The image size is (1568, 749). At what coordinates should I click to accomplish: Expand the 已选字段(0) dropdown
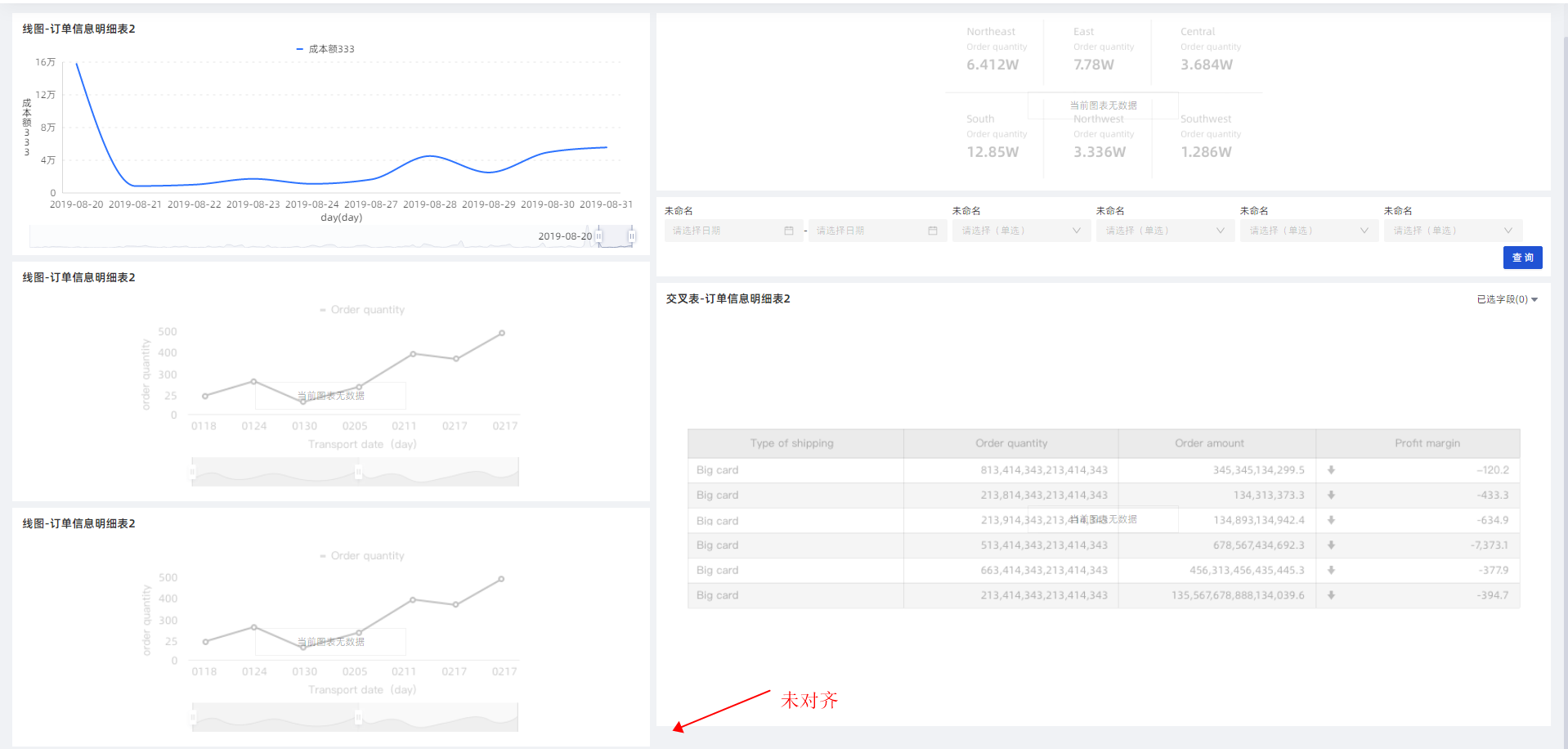[x=1507, y=299]
